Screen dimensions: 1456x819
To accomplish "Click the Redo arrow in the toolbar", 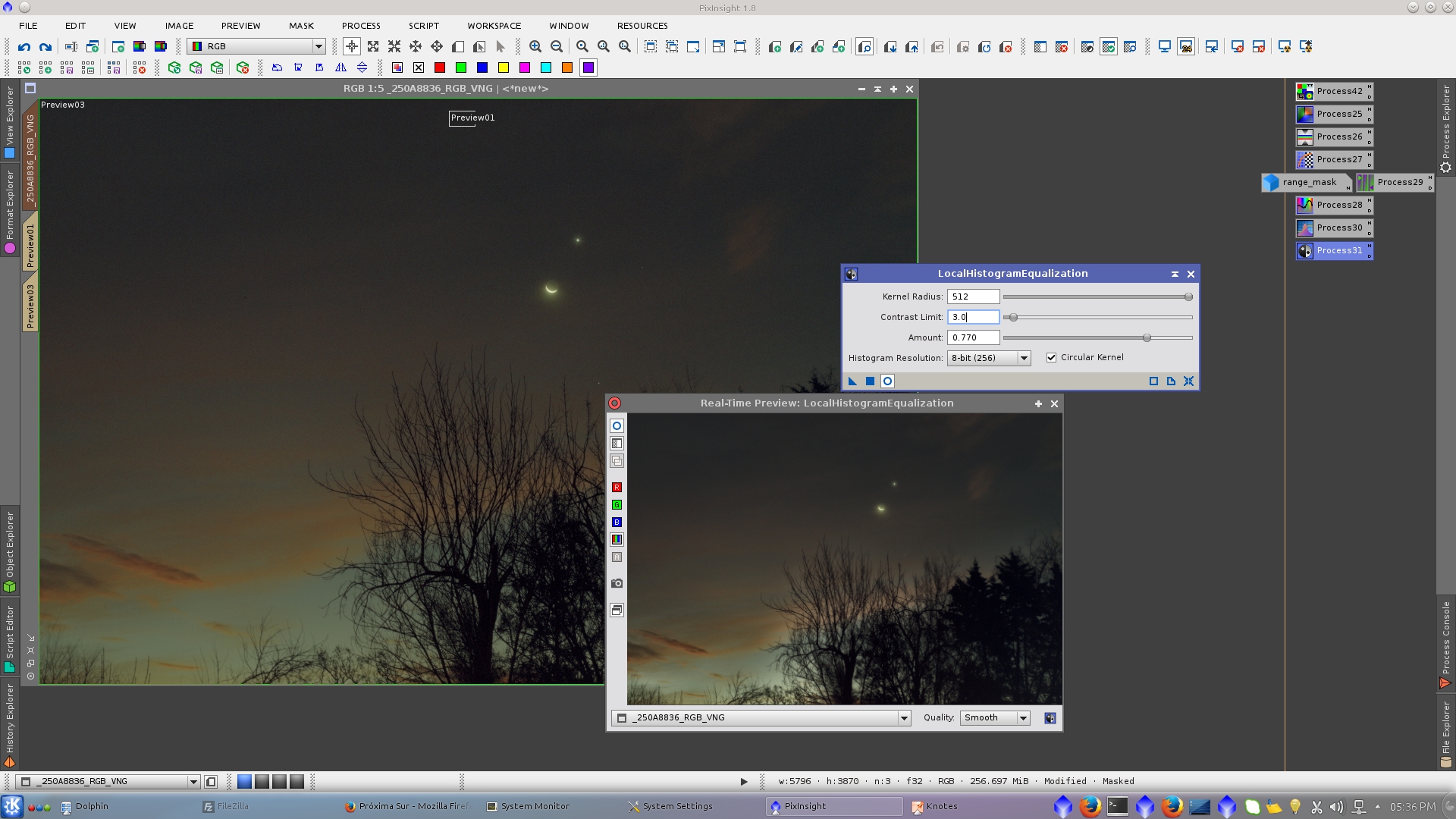I will [45, 47].
